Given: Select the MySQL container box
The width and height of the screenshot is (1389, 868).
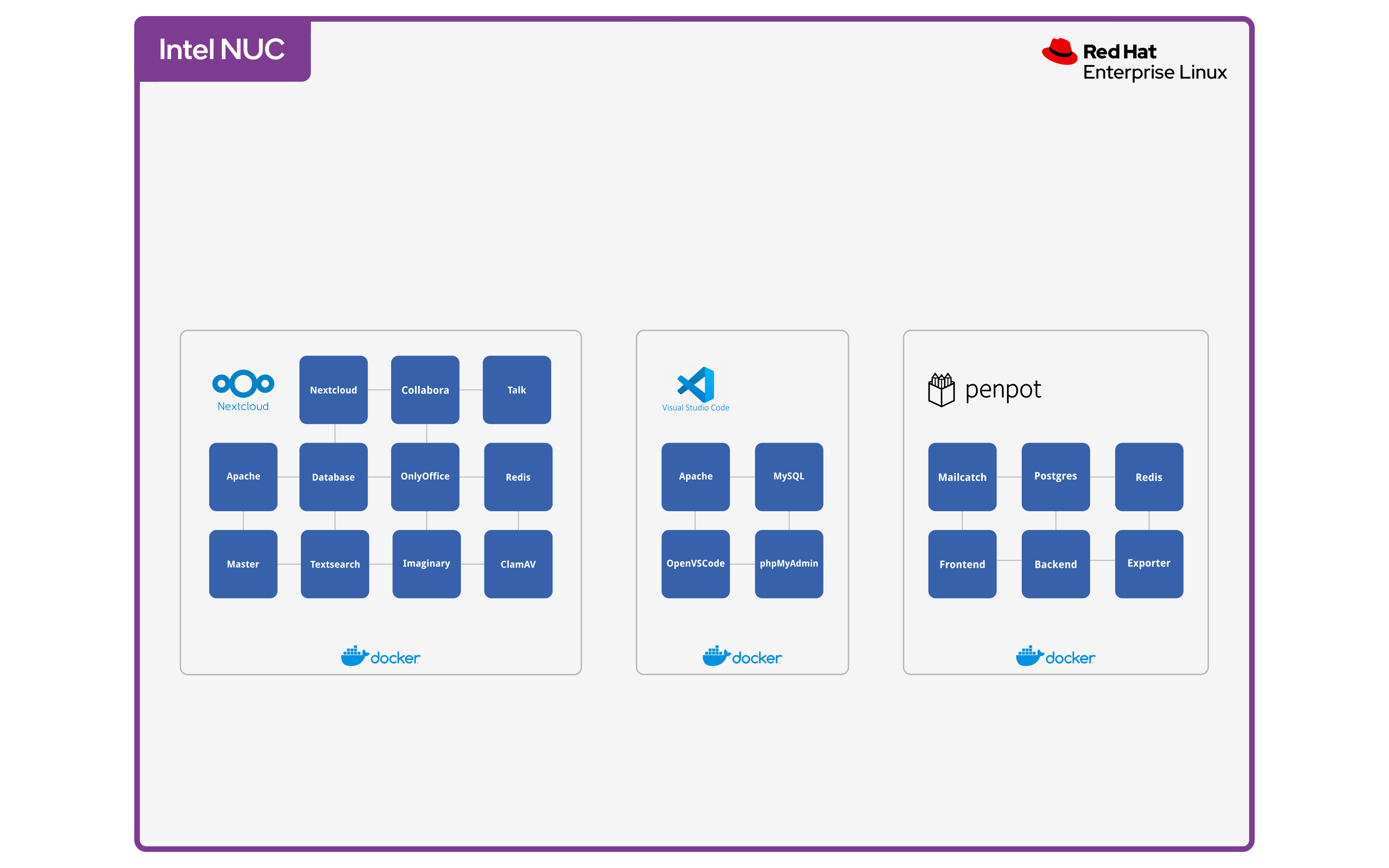Looking at the screenshot, I should point(789,477).
